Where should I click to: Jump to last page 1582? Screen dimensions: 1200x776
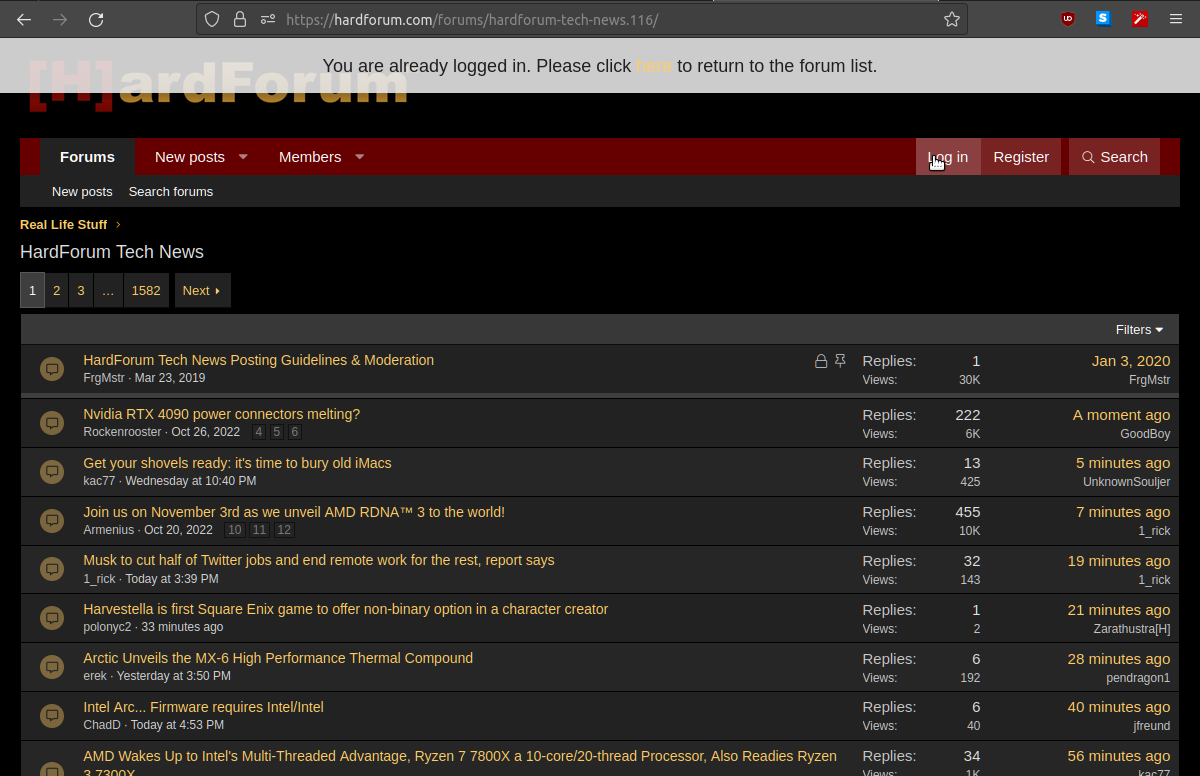pos(146,290)
